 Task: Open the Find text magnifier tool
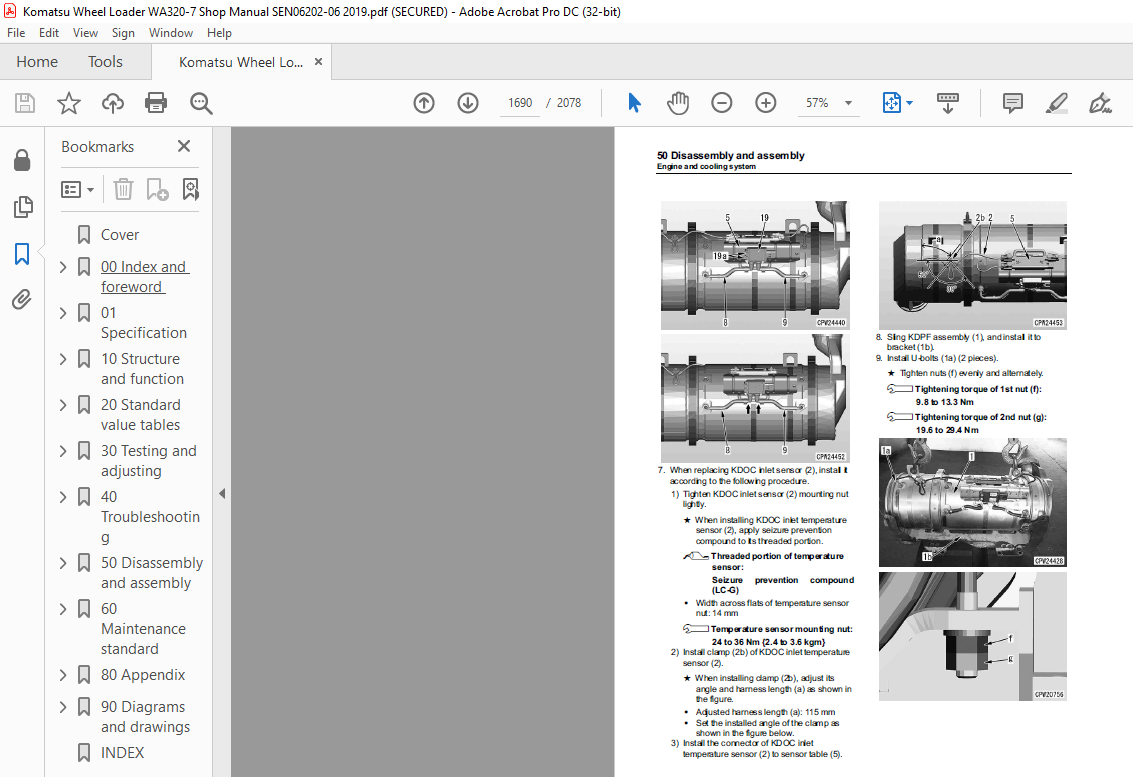(x=201, y=103)
